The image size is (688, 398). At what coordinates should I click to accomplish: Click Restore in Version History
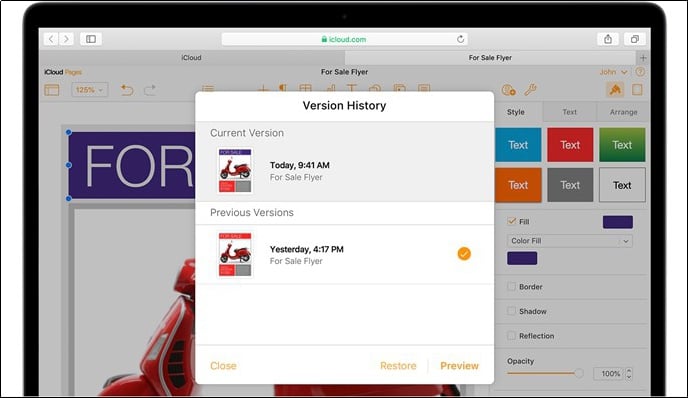point(398,366)
